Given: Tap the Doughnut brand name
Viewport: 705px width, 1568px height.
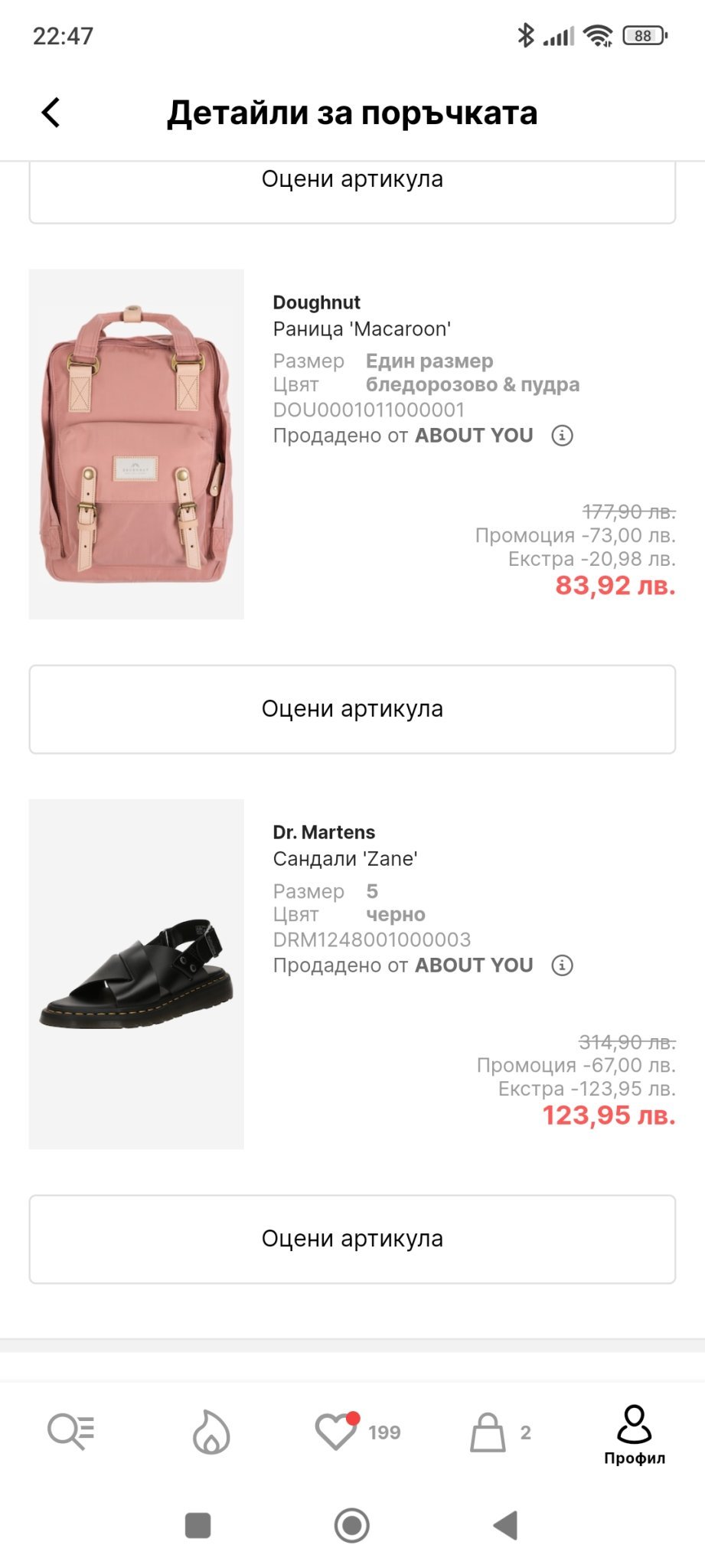Looking at the screenshot, I should tap(316, 302).
